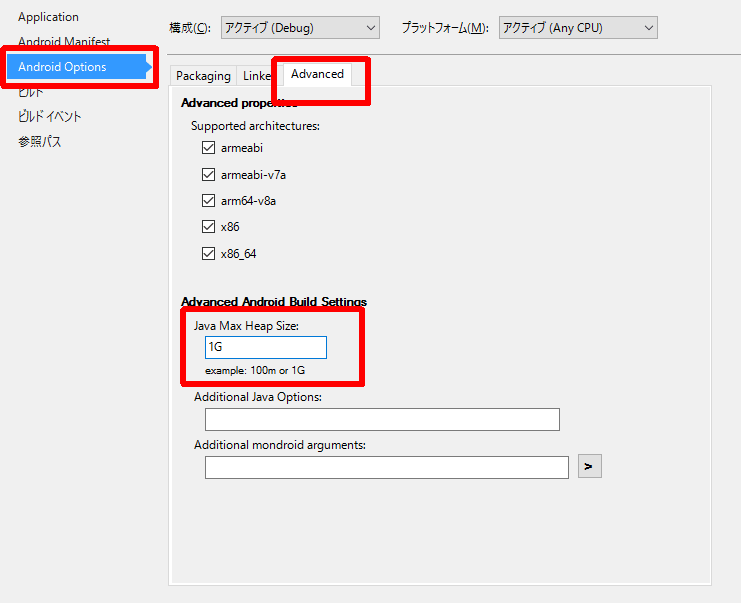Switch to the Advanced tab
Image resolution: width=741 pixels, height=603 pixels.
[317, 74]
